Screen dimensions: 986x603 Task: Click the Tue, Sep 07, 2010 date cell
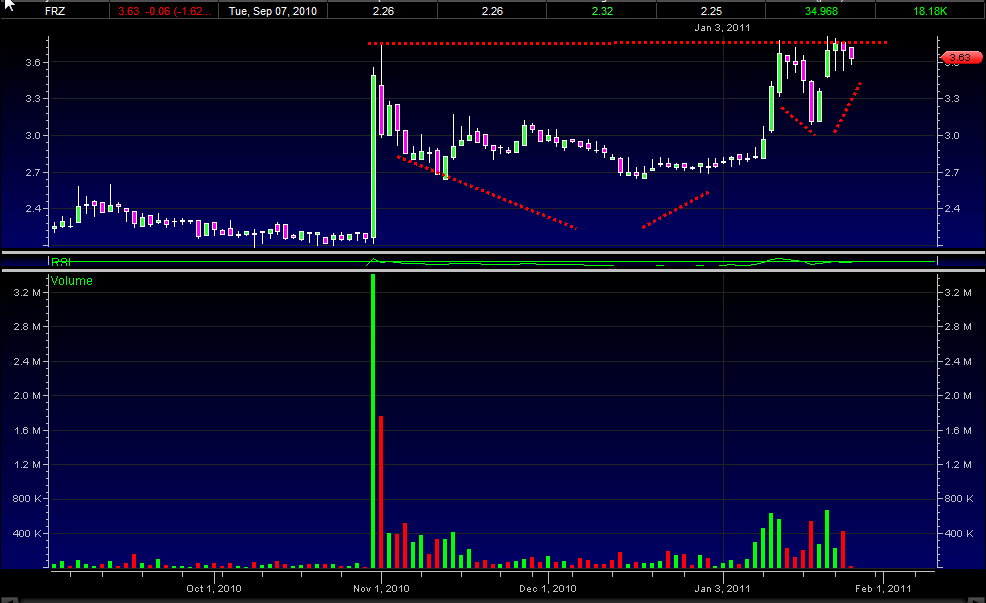(273, 11)
